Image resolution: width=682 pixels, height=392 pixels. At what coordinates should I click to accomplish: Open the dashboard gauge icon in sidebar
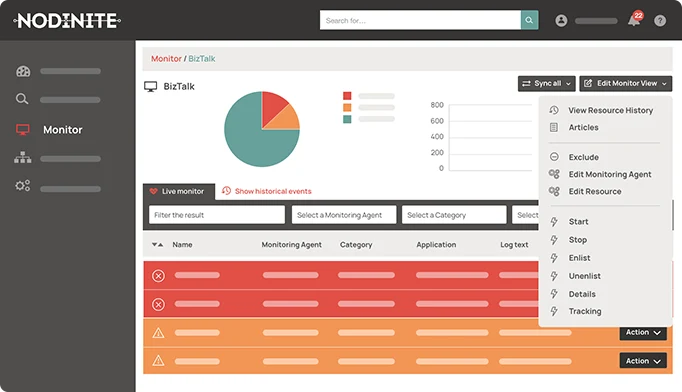tap(23, 71)
